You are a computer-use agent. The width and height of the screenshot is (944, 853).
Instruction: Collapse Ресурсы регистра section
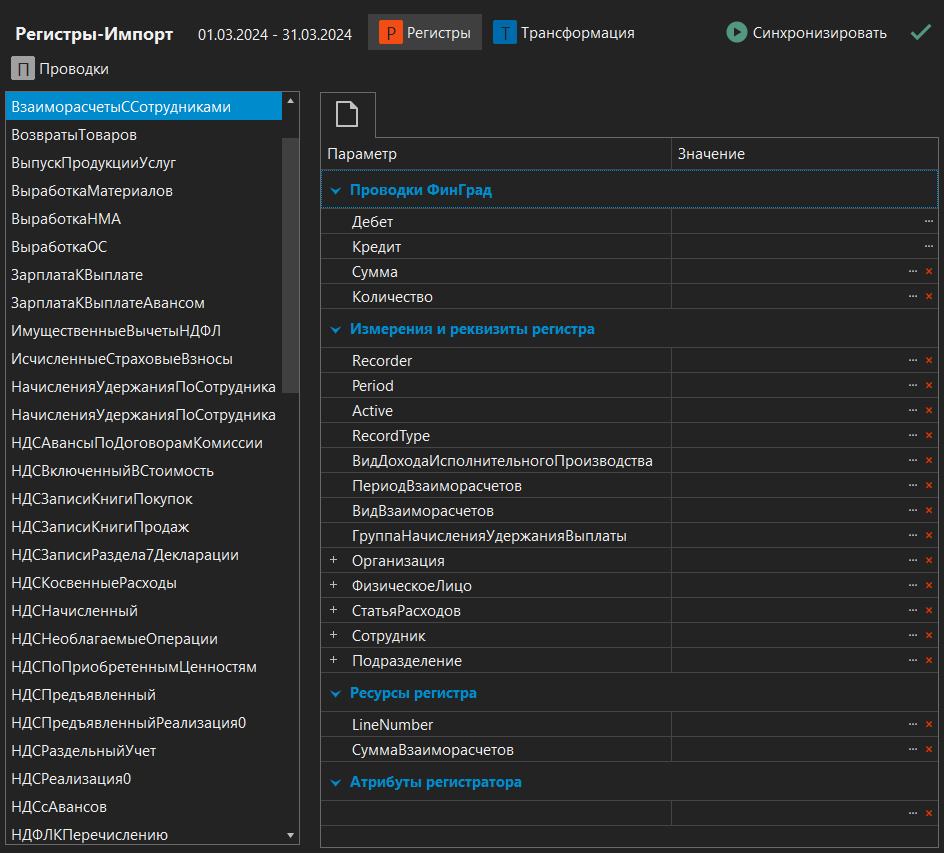tap(336, 693)
